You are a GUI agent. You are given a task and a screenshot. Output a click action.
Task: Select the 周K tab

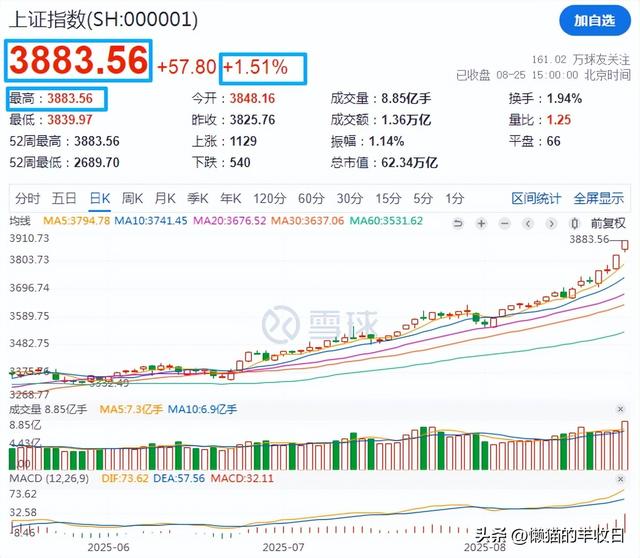(132, 199)
